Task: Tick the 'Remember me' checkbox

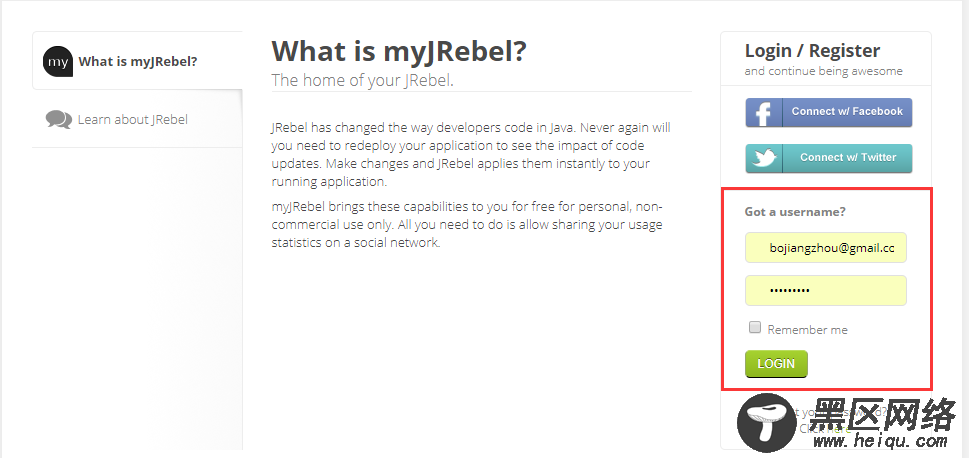Action: click(755, 328)
